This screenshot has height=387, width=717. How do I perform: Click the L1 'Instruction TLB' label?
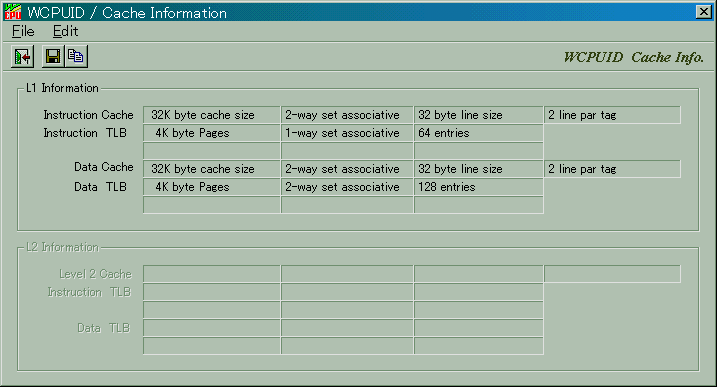tap(85, 133)
